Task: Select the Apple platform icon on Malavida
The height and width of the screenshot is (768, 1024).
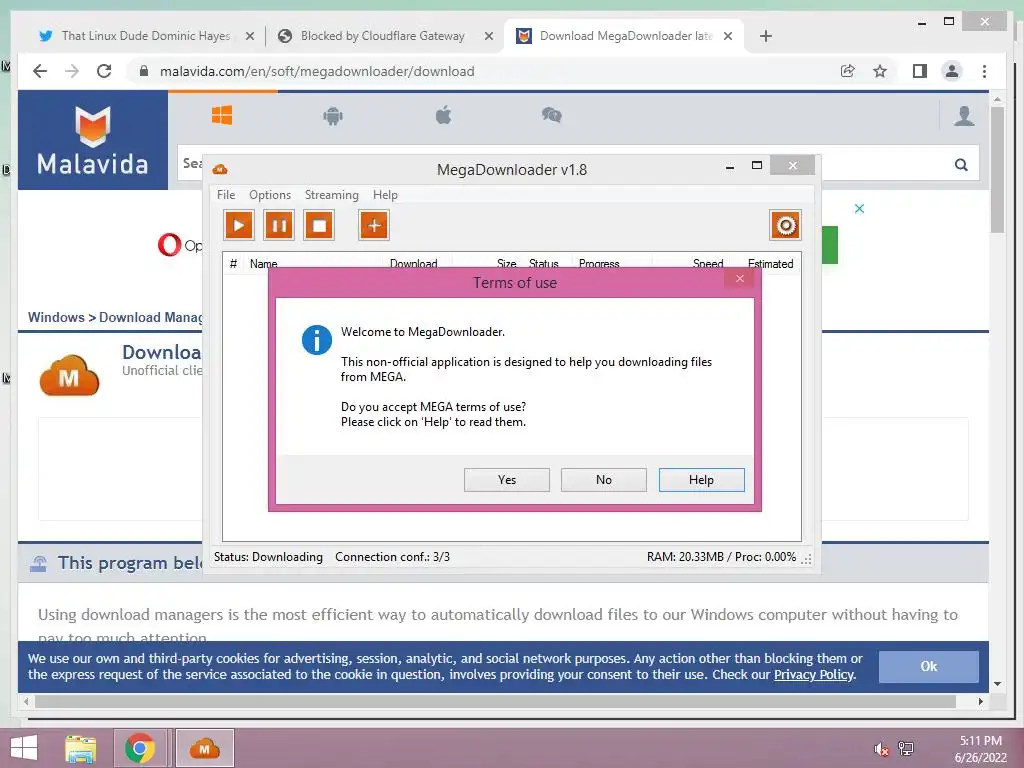Action: click(443, 116)
